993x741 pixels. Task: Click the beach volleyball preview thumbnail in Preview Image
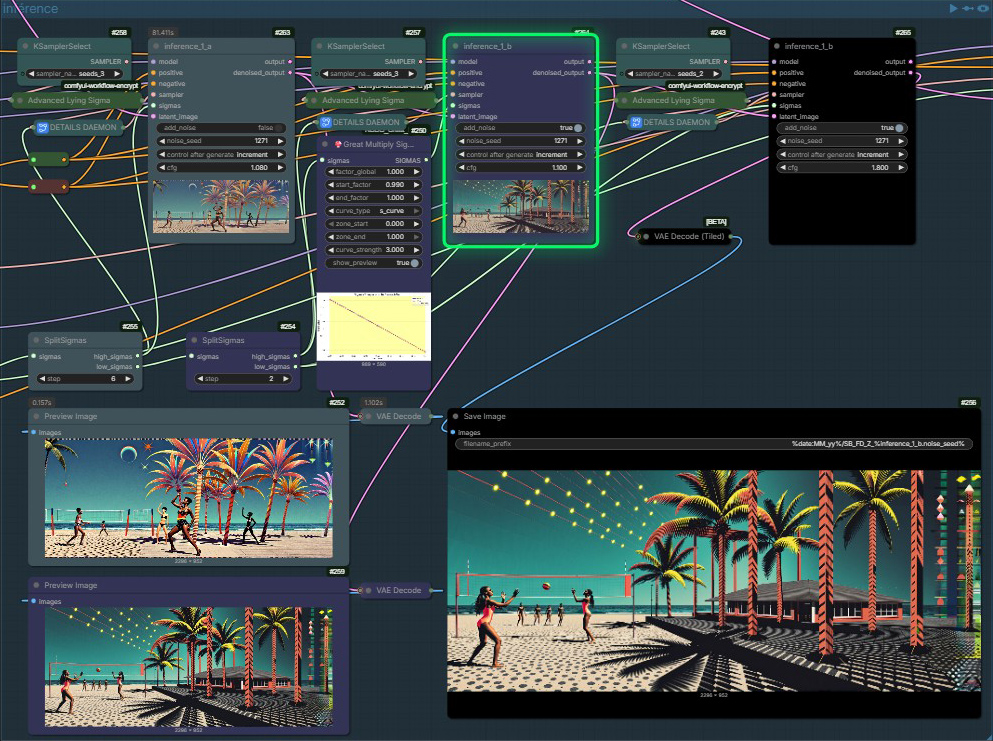185,500
